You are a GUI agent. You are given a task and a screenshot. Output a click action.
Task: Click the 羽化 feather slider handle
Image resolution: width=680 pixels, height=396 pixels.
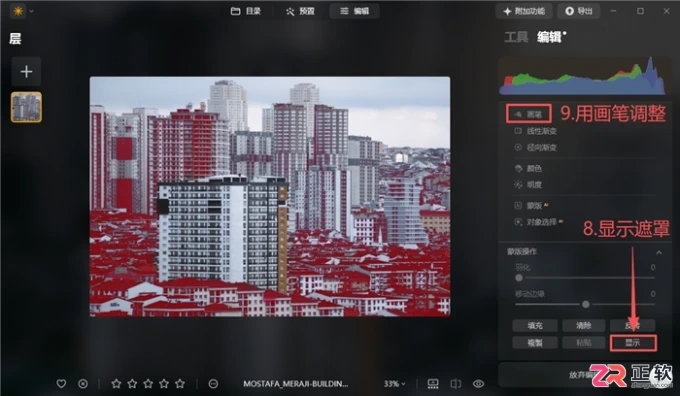[x=519, y=278]
